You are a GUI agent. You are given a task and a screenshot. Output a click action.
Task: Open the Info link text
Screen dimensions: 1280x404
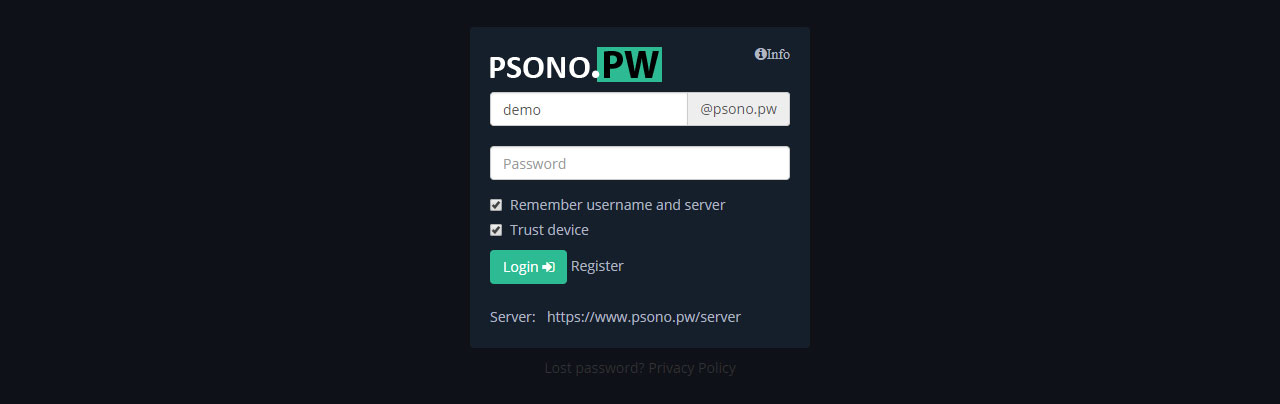coord(778,54)
